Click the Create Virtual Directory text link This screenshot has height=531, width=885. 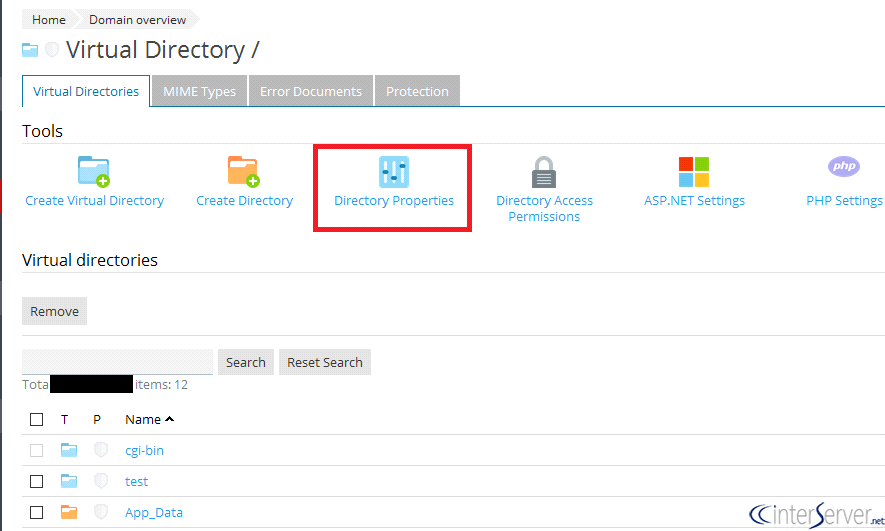[94, 200]
